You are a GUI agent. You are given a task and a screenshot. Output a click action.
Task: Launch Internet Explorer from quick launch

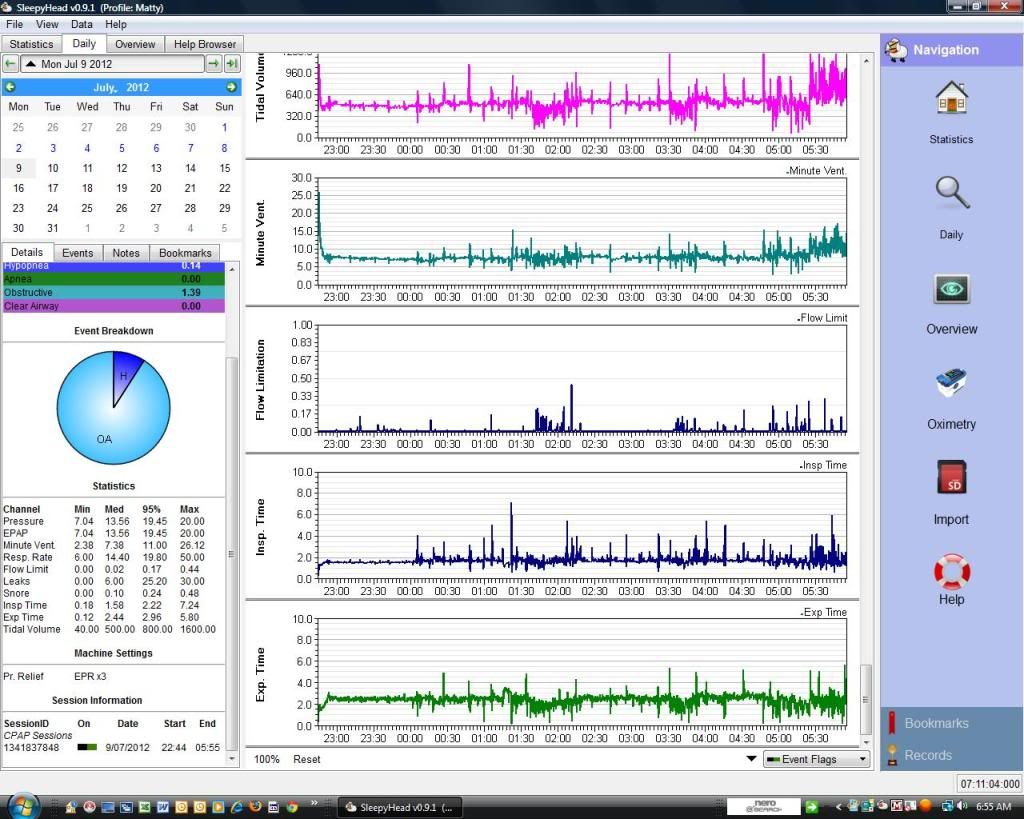[236, 807]
